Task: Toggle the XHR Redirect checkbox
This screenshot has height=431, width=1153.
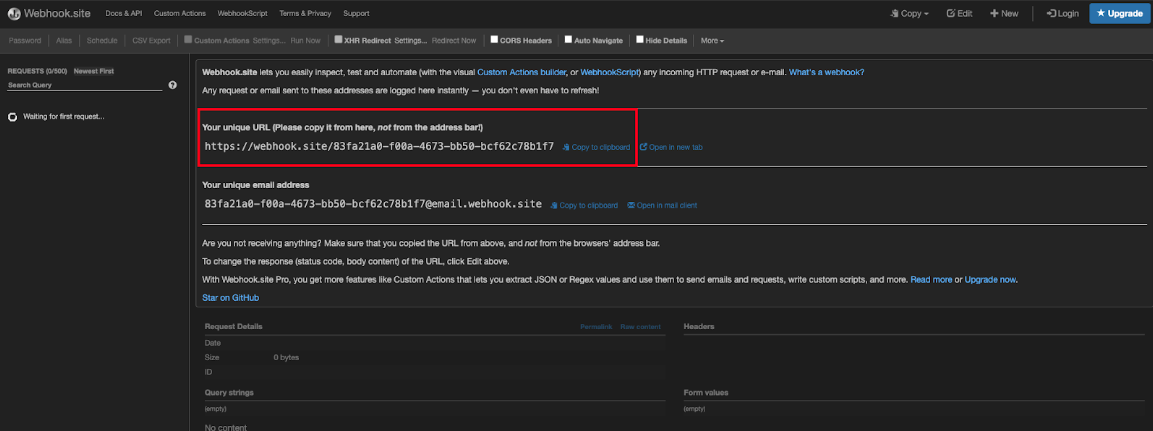Action: (338, 40)
